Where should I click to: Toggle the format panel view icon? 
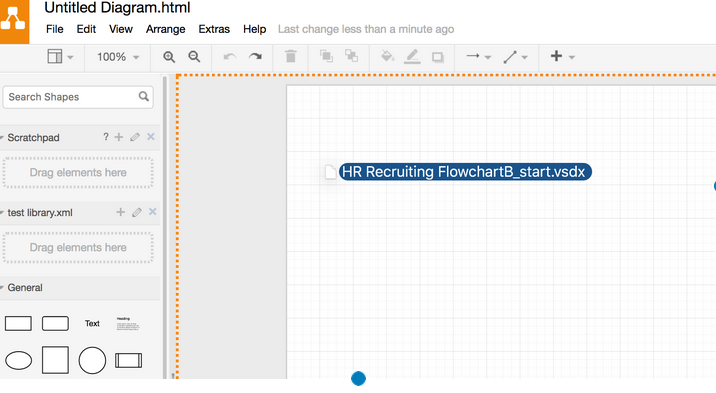(55, 57)
